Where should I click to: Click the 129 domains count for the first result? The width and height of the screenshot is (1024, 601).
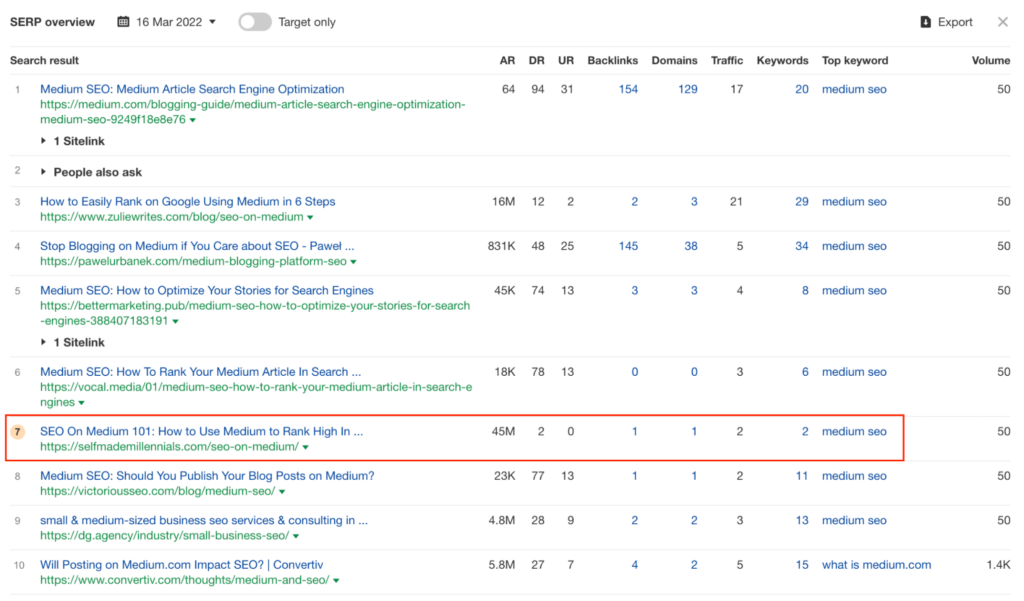[690, 89]
